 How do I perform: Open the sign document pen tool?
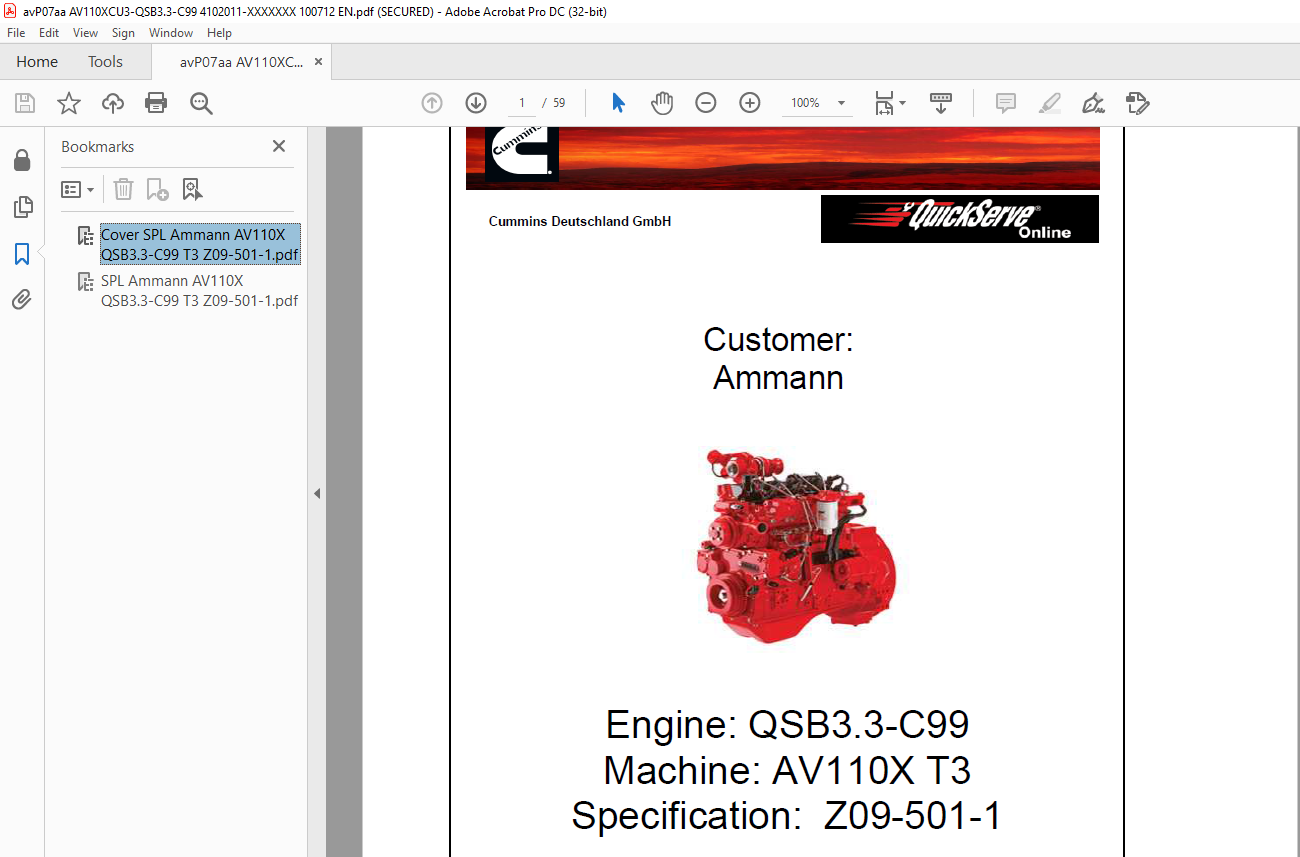pos(1094,103)
